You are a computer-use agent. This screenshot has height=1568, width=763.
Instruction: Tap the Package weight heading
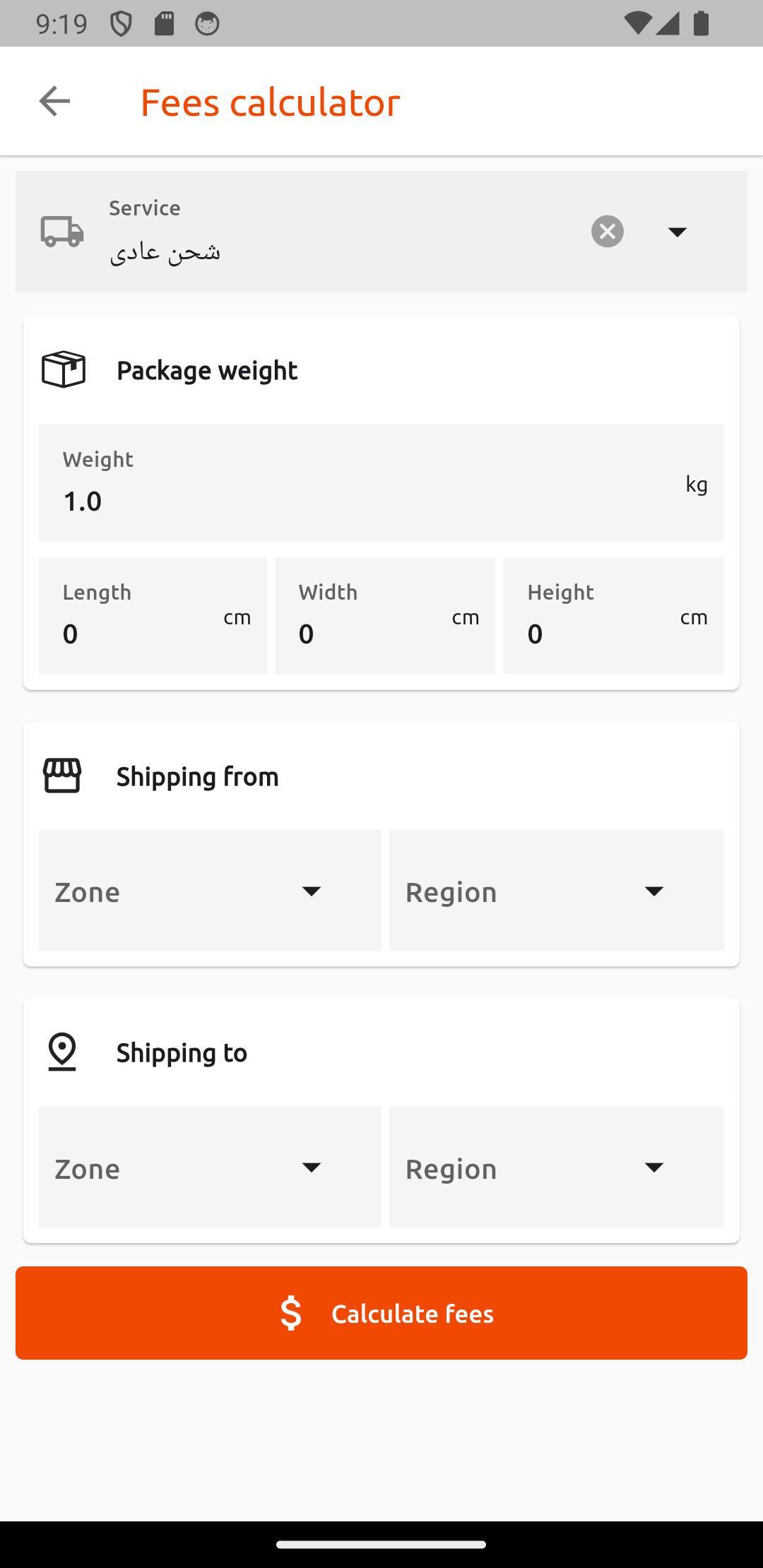click(207, 370)
